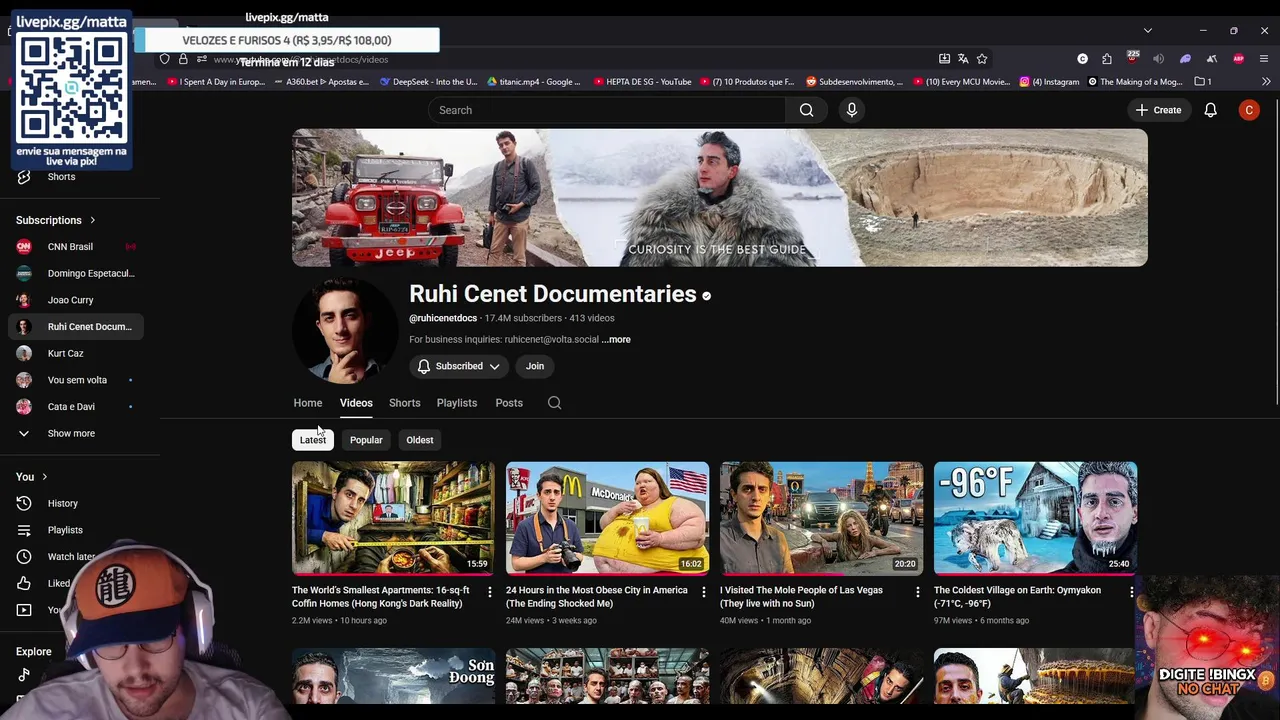The width and height of the screenshot is (1280, 720).
Task: Switch to the channel Playlists tab
Action: point(457,403)
